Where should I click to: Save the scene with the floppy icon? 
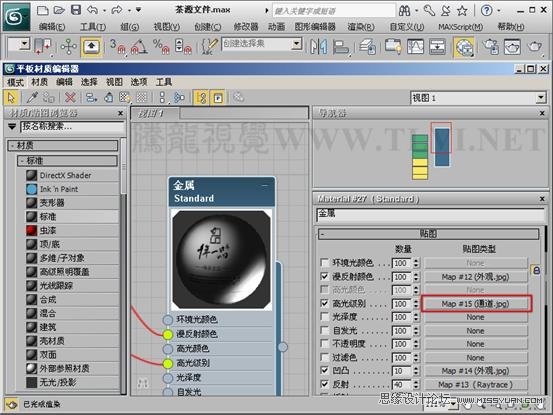point(76,10)
